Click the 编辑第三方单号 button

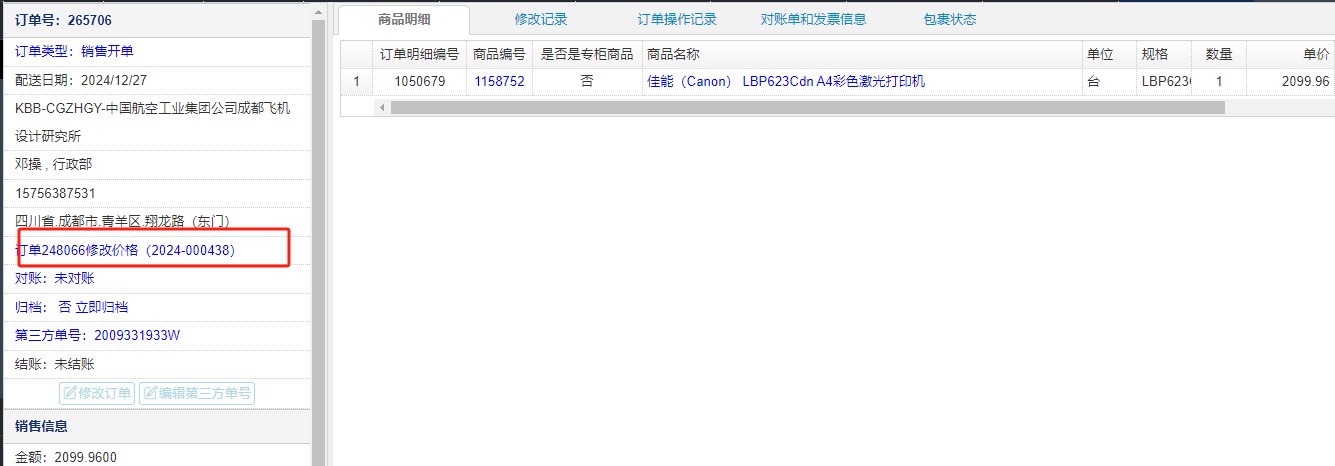pos(197,393)
